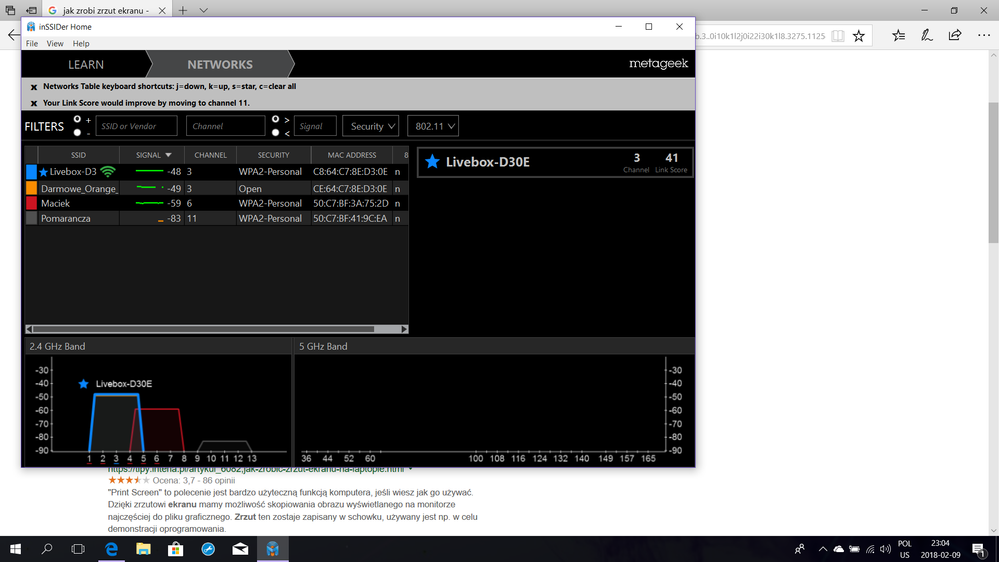999x562 pixels.
Task: Click the green Wi-Fi connected icon on Livebox-D3
Action: (108, 172)
